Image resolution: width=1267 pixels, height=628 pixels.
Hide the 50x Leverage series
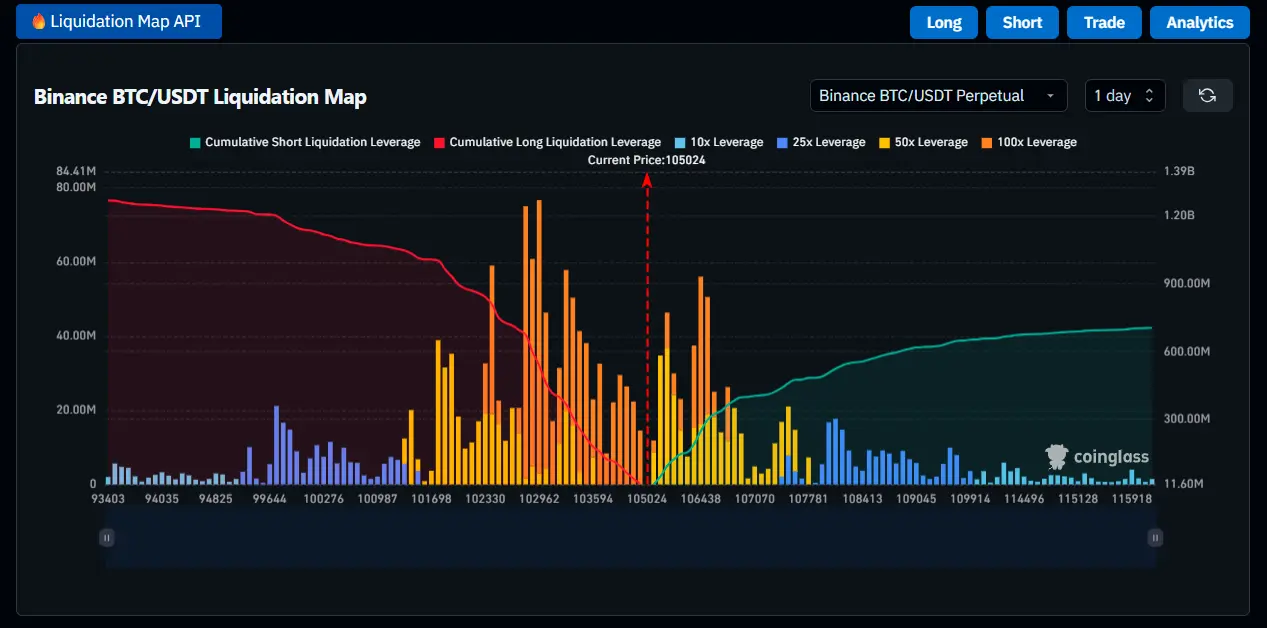pos(923,142)
